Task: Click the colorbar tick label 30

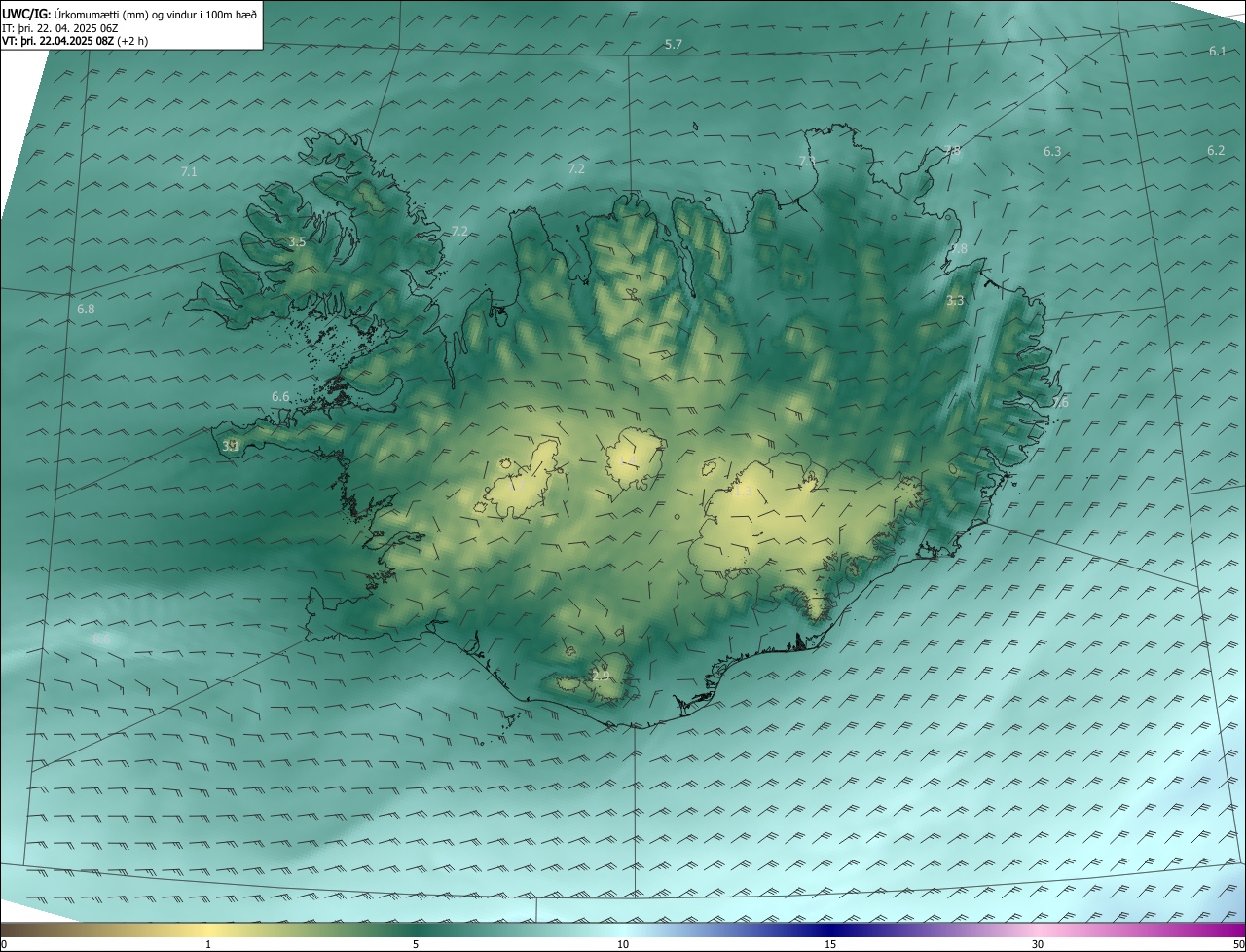Action: coord(1038,944)
